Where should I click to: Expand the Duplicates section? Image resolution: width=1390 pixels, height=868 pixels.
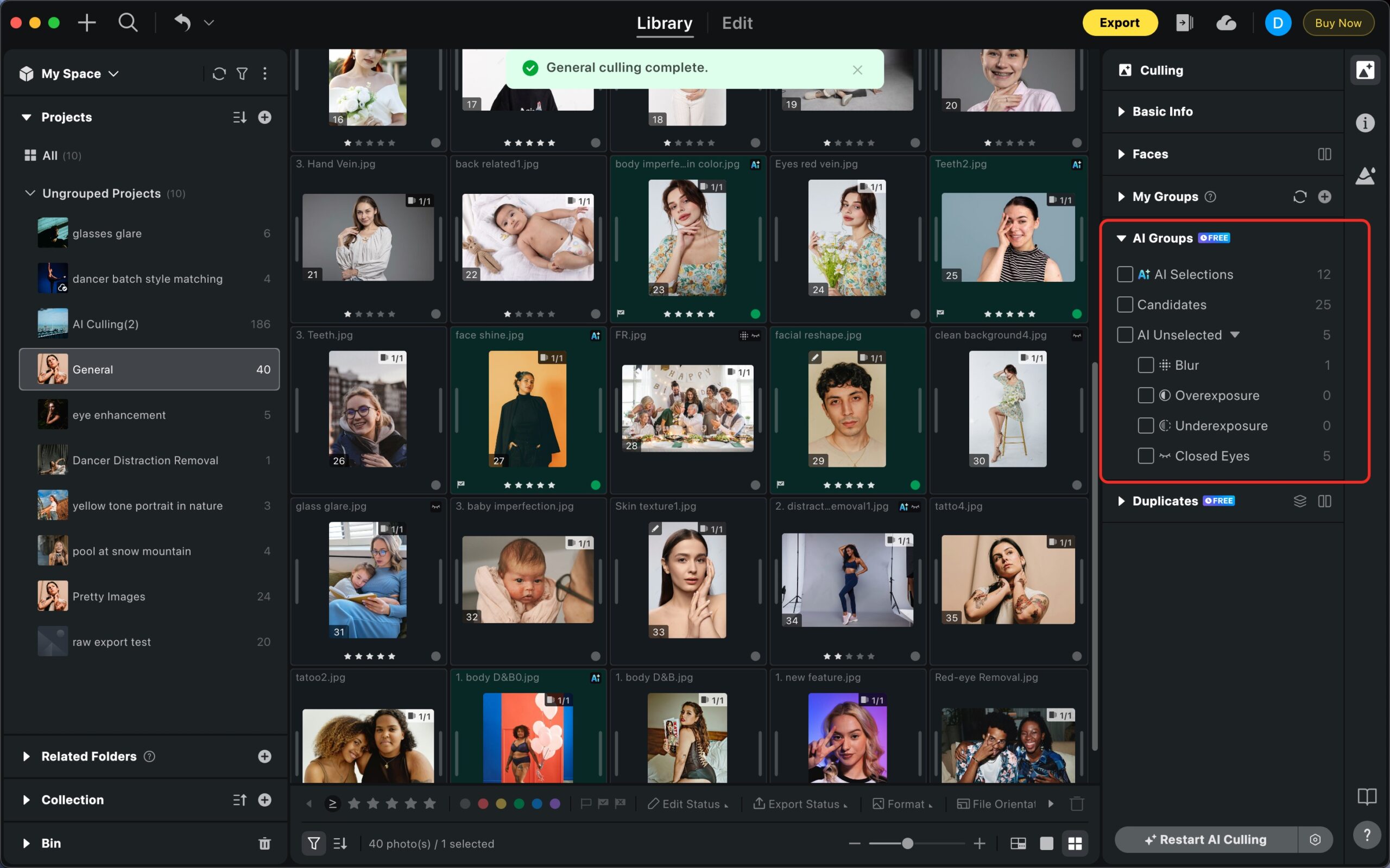[x=1121, y=501]
